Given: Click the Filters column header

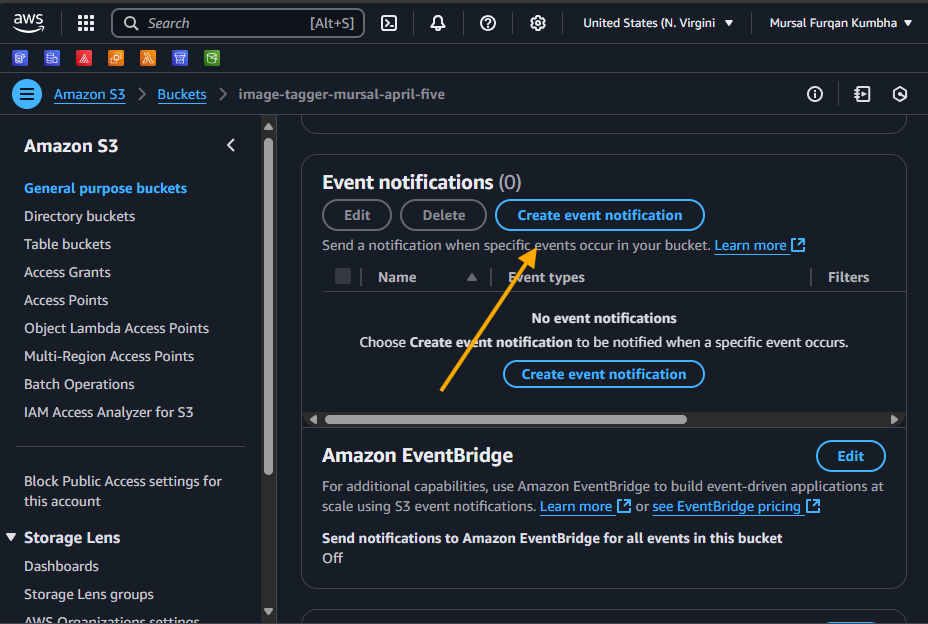Looking at the screenshot, I should click(848, 277).
